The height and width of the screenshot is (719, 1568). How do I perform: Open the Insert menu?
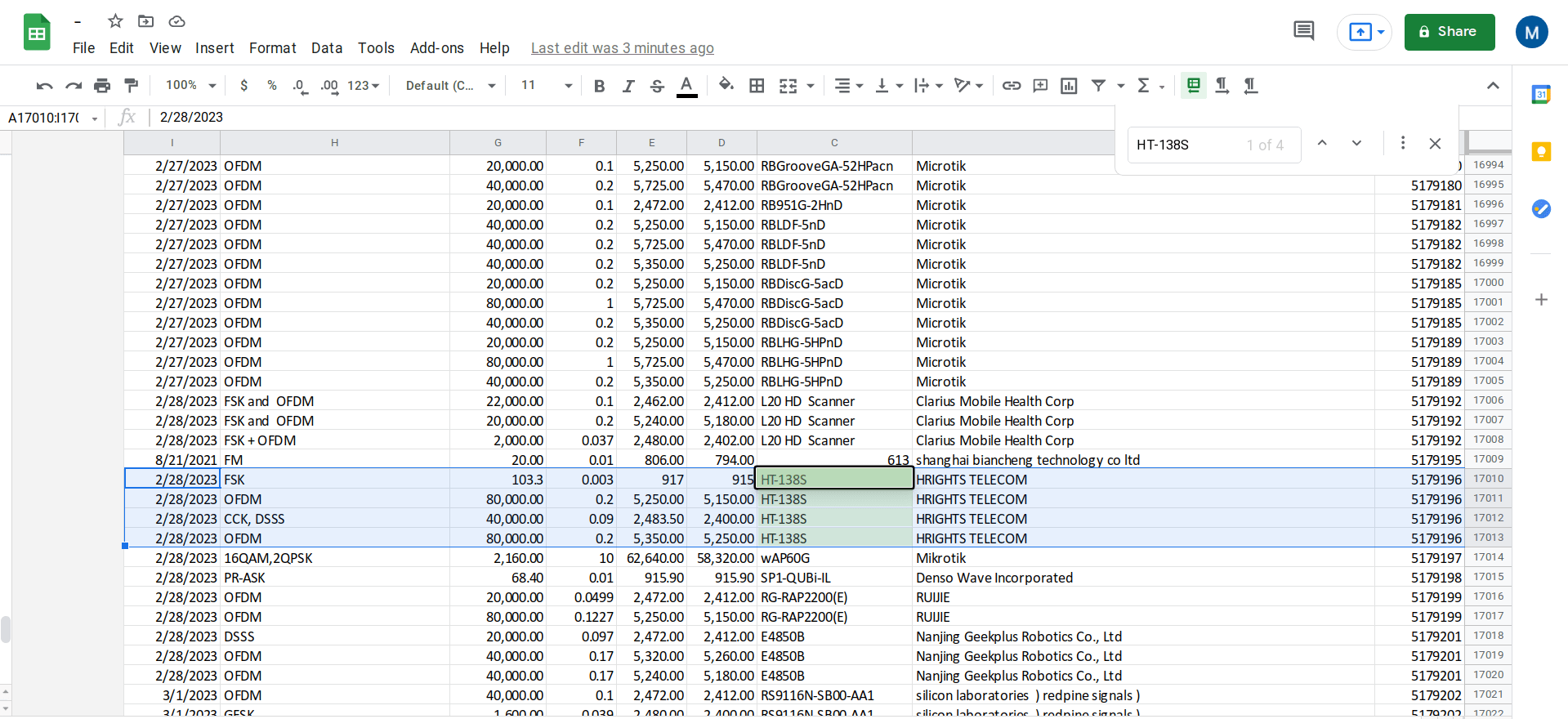pyautogui.click(x=215, y=48)
